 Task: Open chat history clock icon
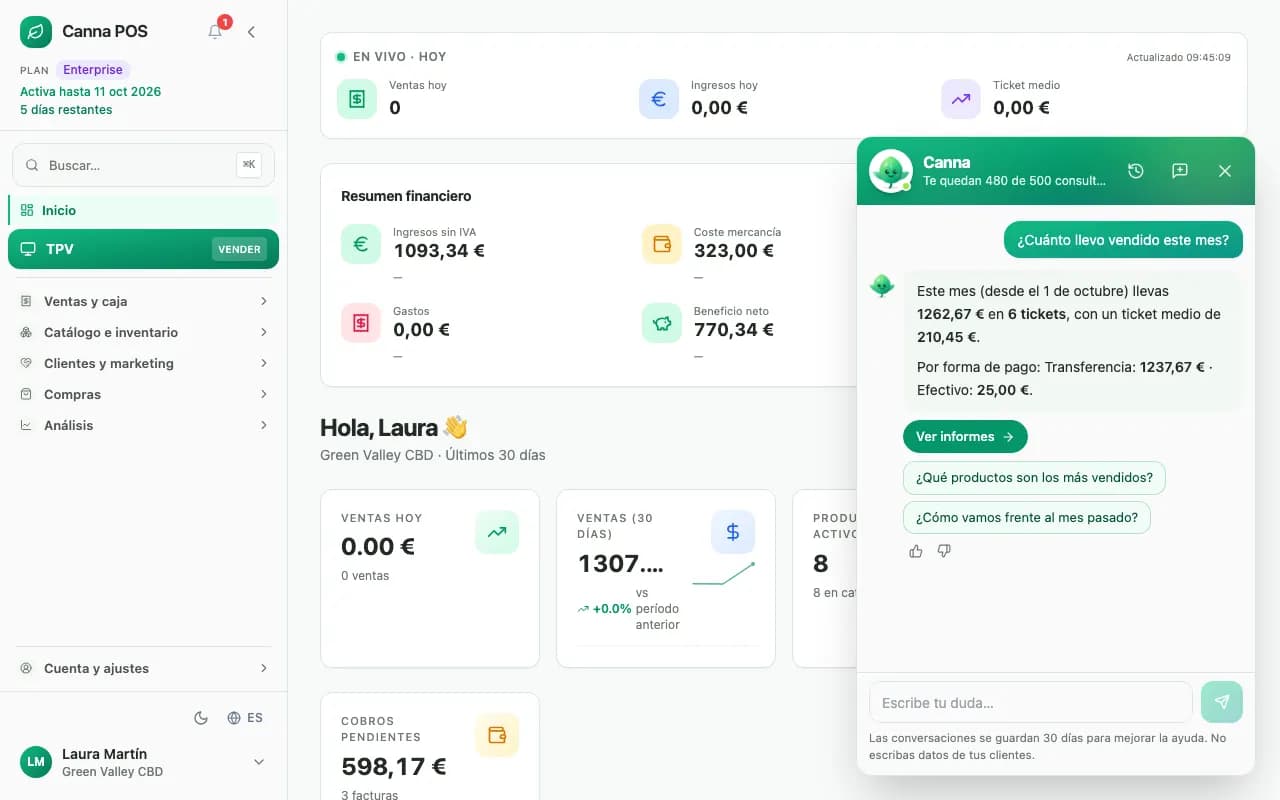click(1136, 171)
